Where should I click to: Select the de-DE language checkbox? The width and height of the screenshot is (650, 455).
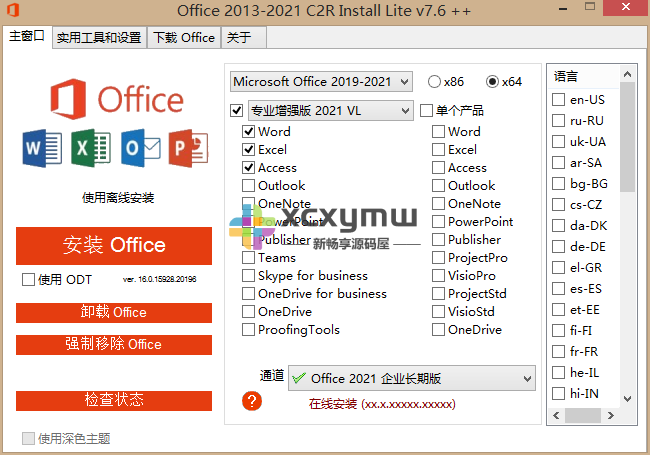(x=558, y=247)
